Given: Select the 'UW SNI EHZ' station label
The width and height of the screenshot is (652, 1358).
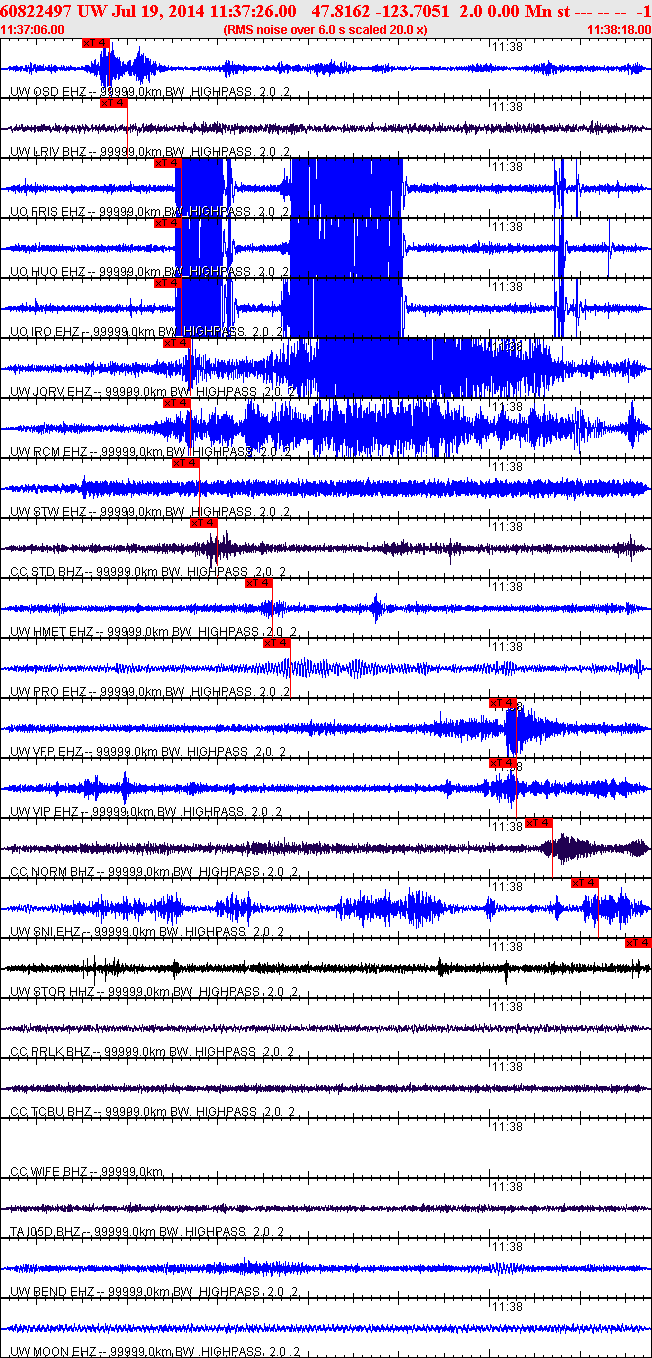Looking at the screenshot, I should coord(46,932).
